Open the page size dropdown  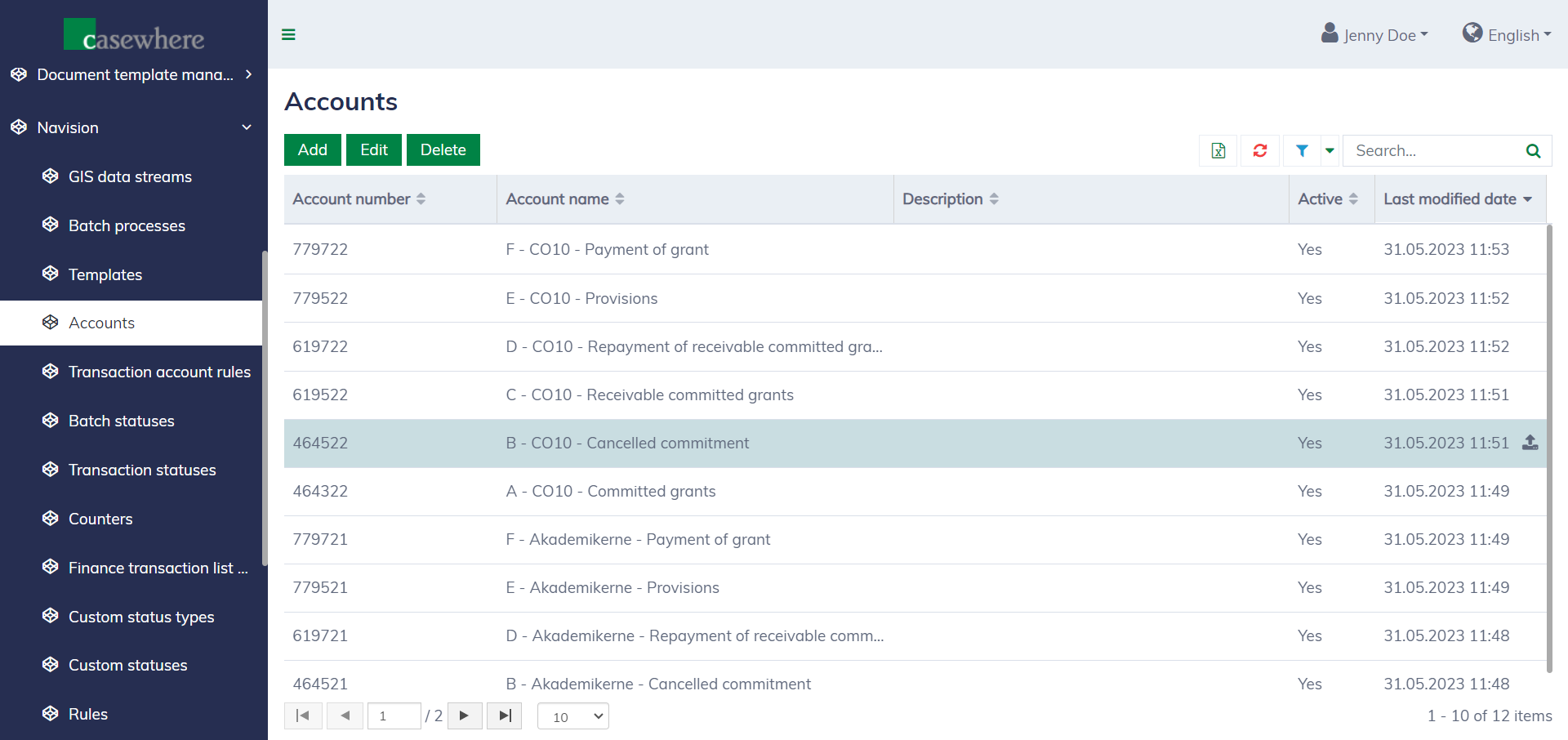[573, 716]
